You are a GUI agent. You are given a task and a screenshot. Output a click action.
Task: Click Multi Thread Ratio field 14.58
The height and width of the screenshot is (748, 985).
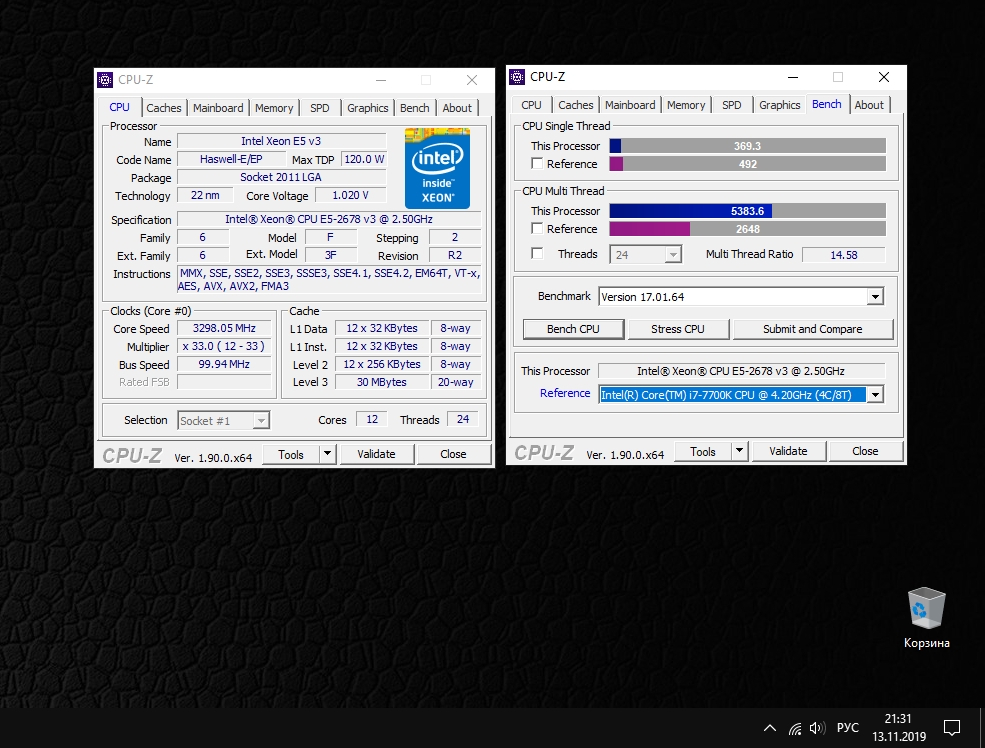coord(844,255)
